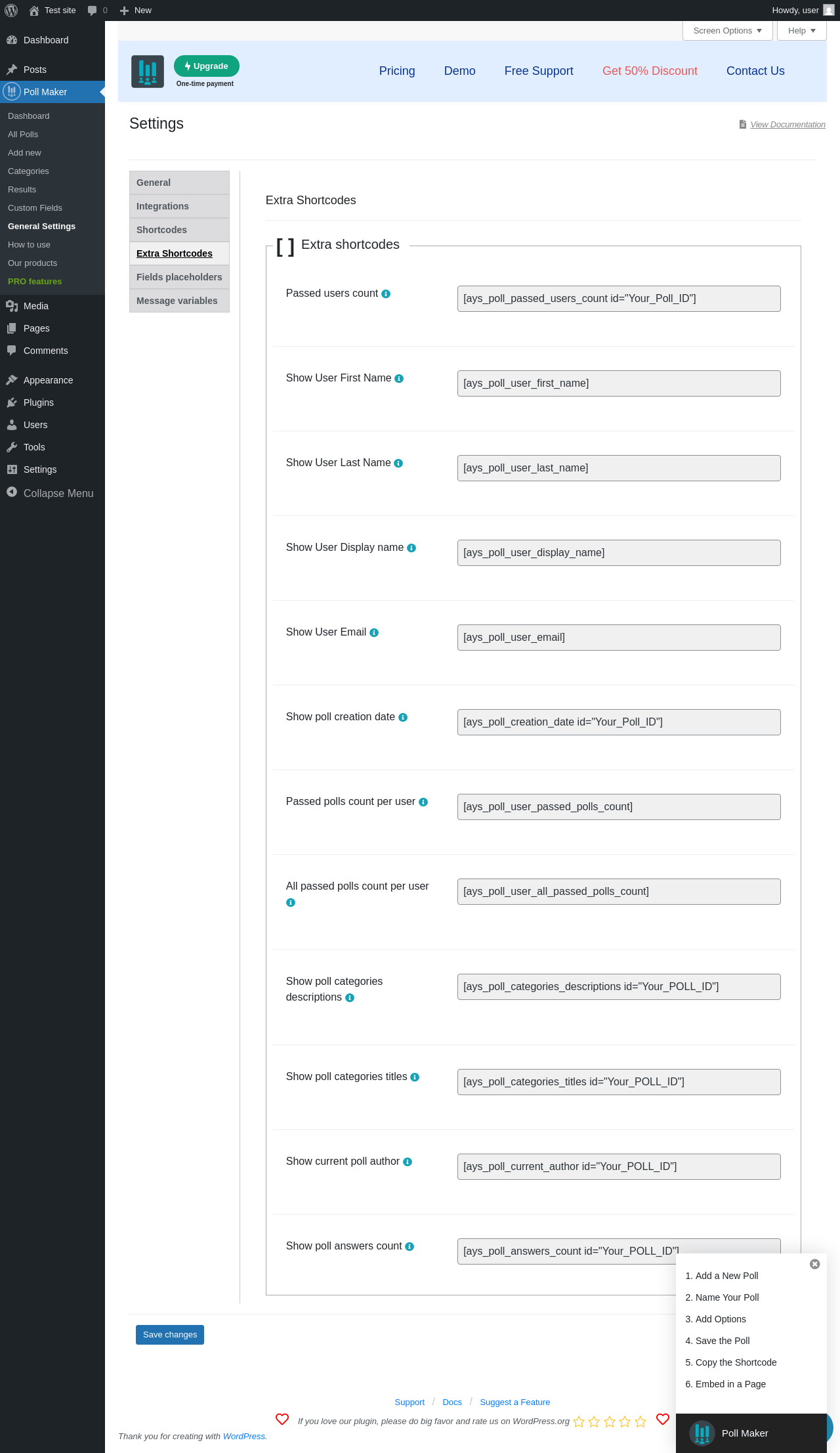Expand the Screen Options dropdown
Viewport: 840px width, 1453px height.
click(x=727, y=31)
